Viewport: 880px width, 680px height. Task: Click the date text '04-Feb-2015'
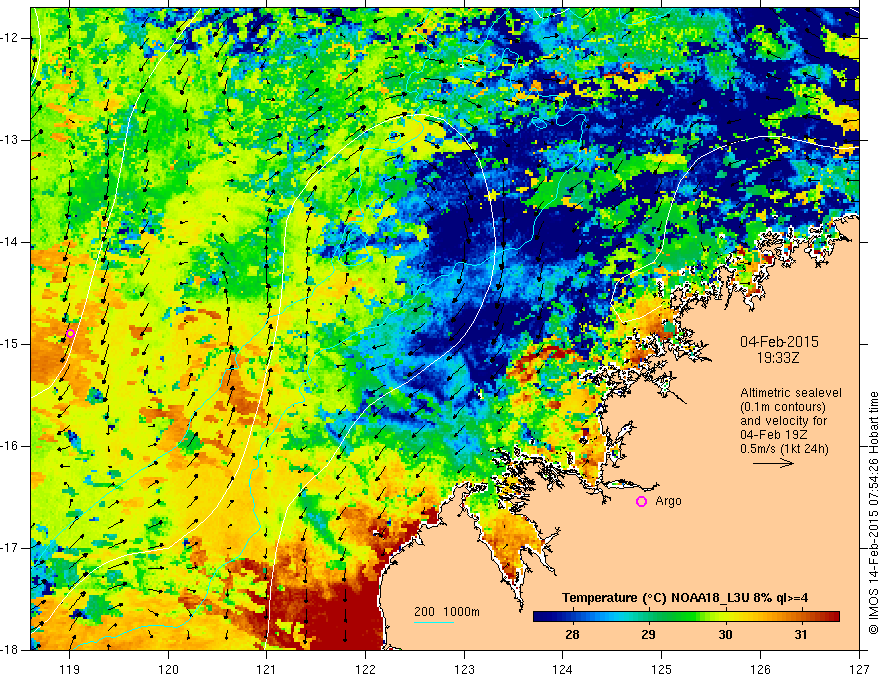point(779,342)
